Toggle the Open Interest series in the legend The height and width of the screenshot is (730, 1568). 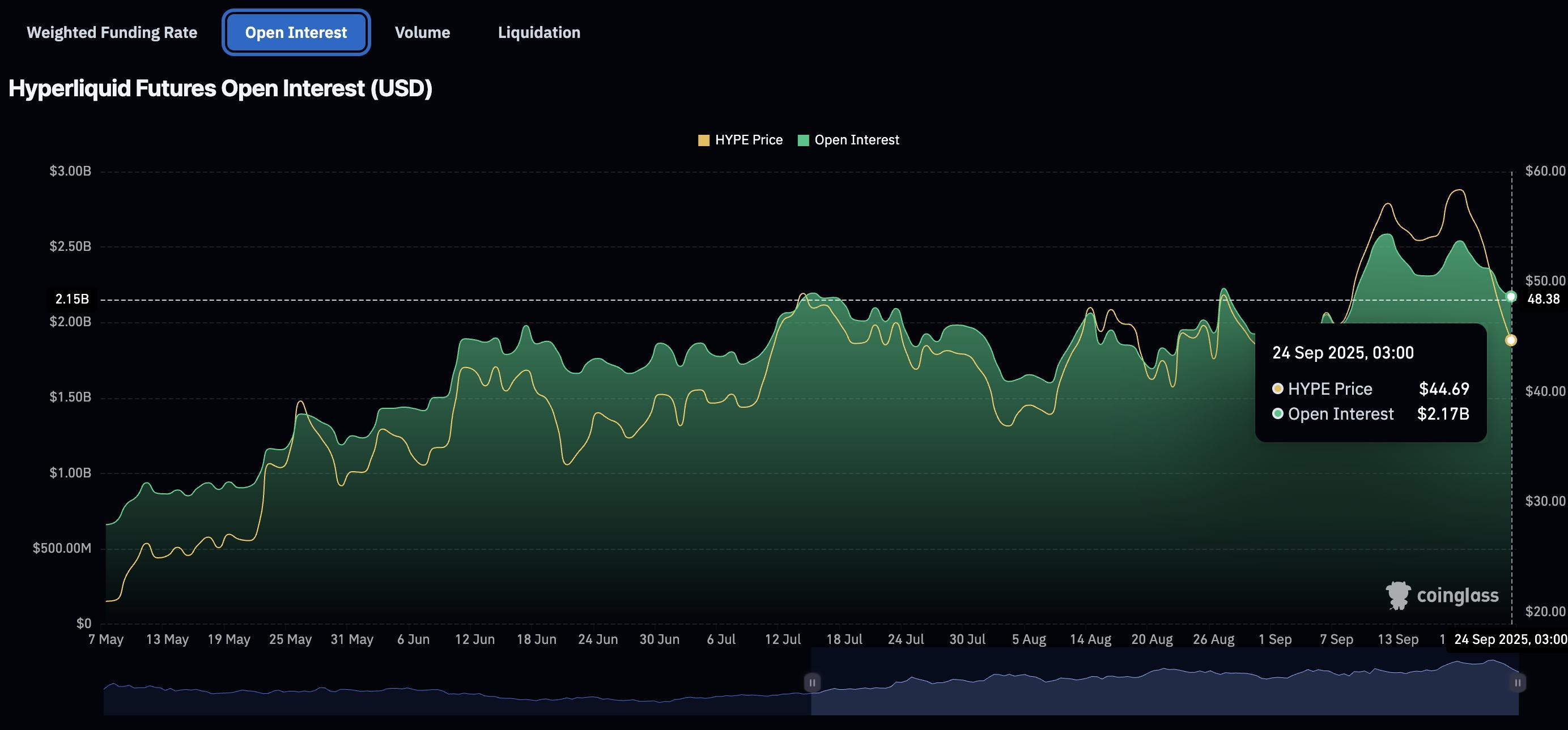(x=848, y=139)
